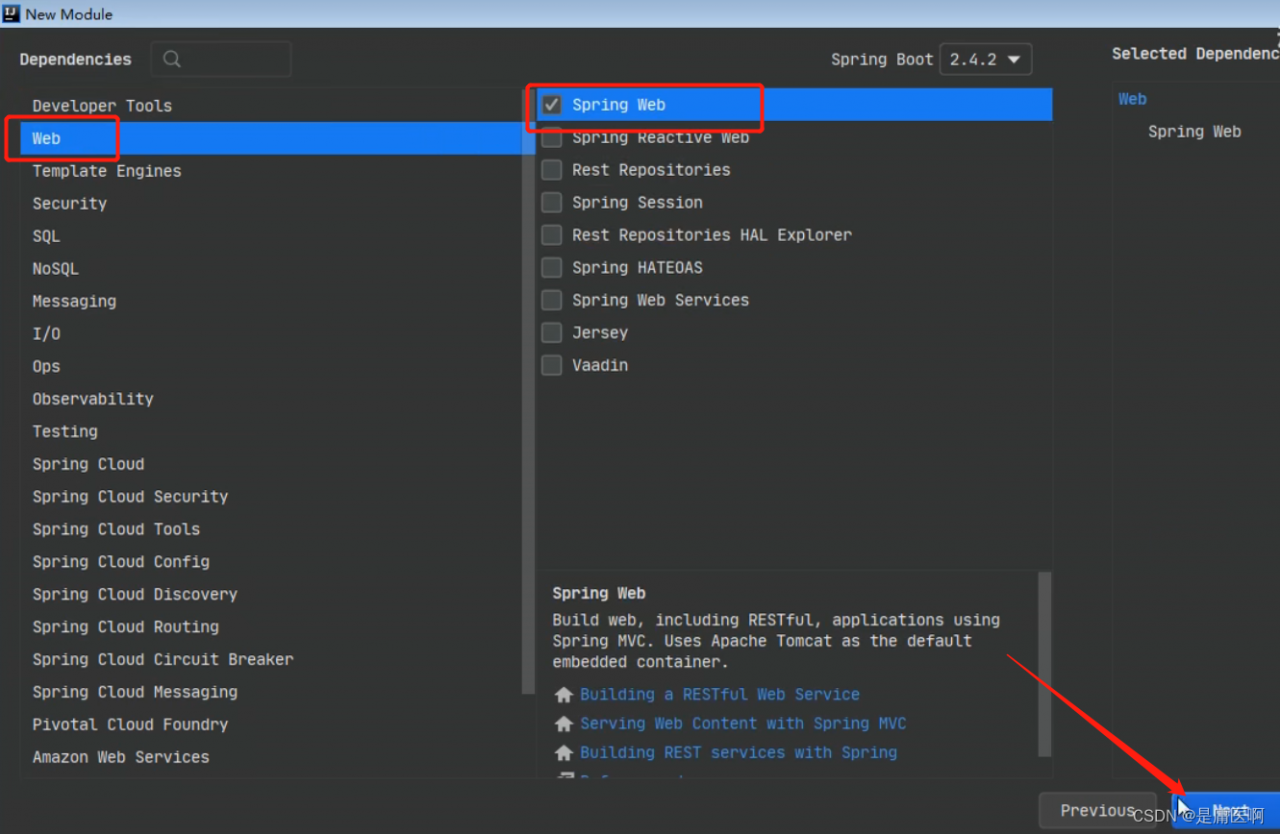Select Spring Web under Selected Dependencies
The image size is (1280, 834).
click(x=1194, y=131)
